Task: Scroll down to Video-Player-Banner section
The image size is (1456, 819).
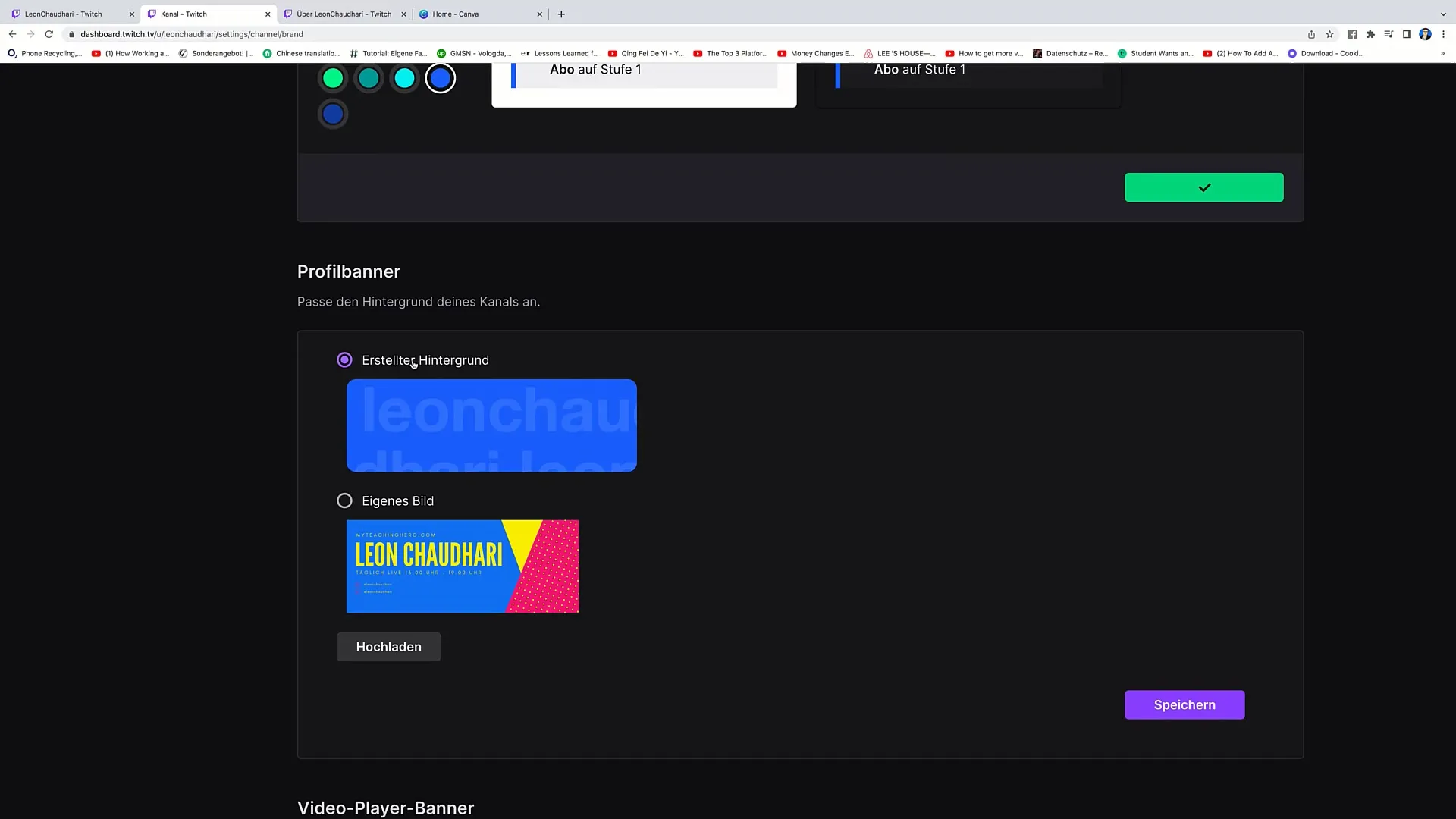Action: pyautogui.click(x=386, y=807)
